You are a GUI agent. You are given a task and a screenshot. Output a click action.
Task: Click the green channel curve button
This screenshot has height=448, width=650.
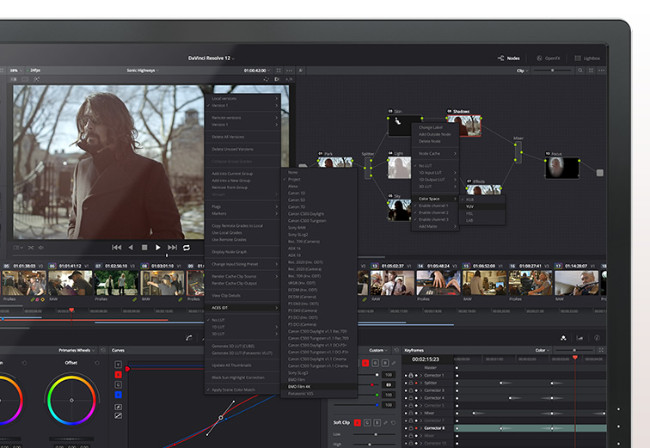118,385
